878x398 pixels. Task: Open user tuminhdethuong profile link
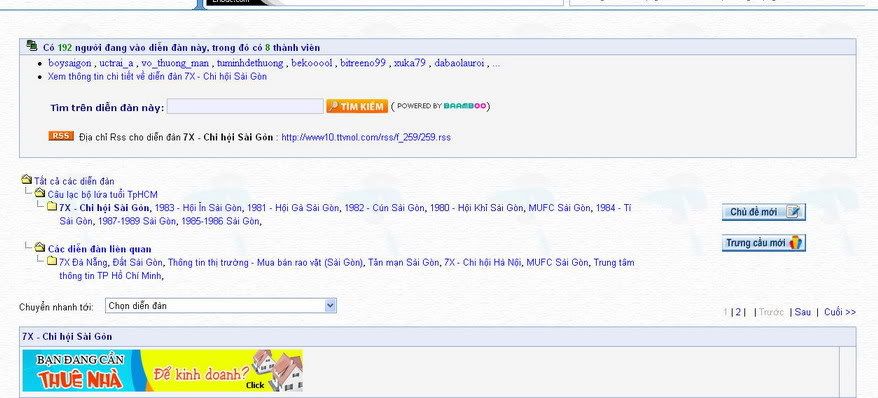pos(250,63)
